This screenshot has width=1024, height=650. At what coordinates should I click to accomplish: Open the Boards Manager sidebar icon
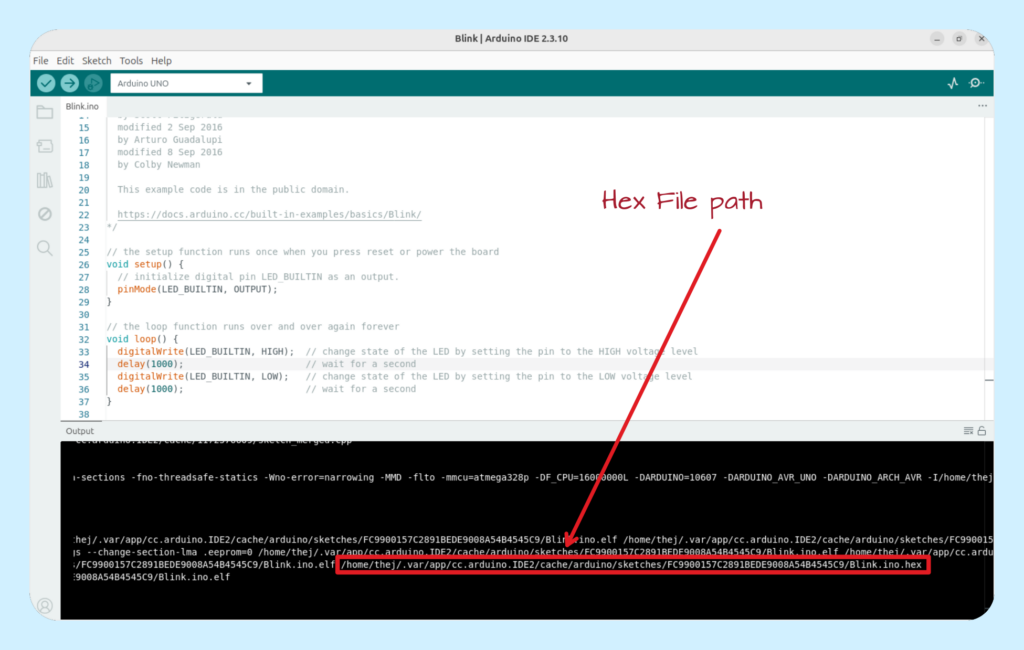[x=44, y=146]
